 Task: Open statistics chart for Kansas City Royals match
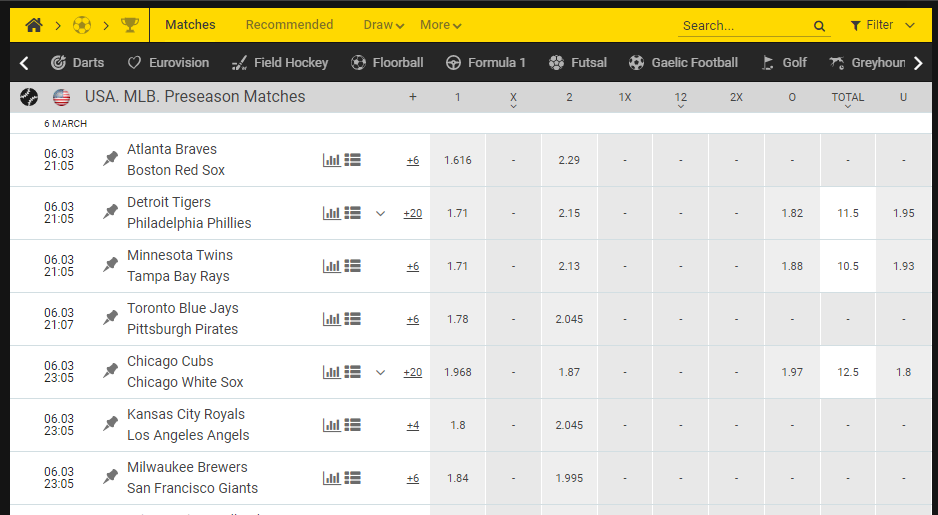tap(331, 425)
